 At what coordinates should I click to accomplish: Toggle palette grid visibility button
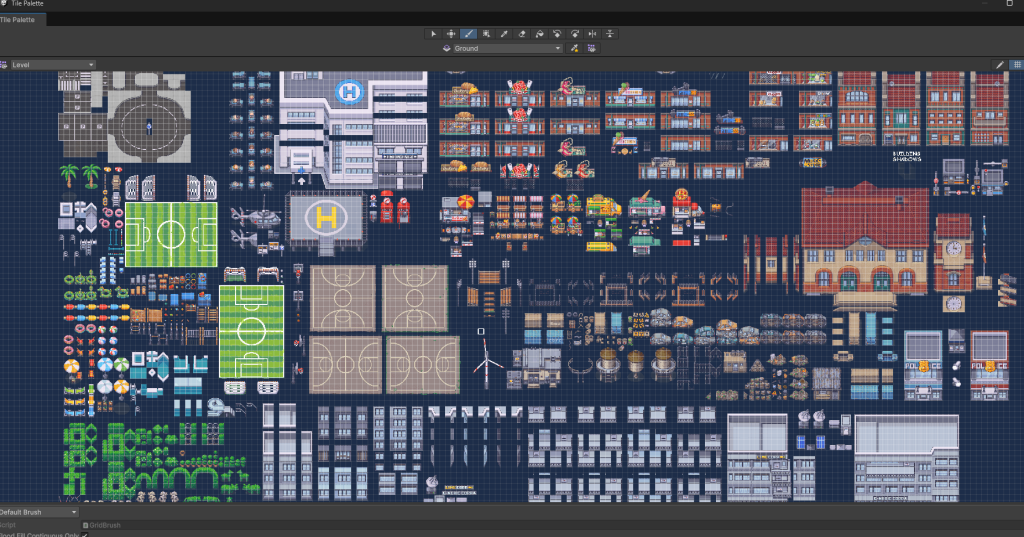[1016, 65]
